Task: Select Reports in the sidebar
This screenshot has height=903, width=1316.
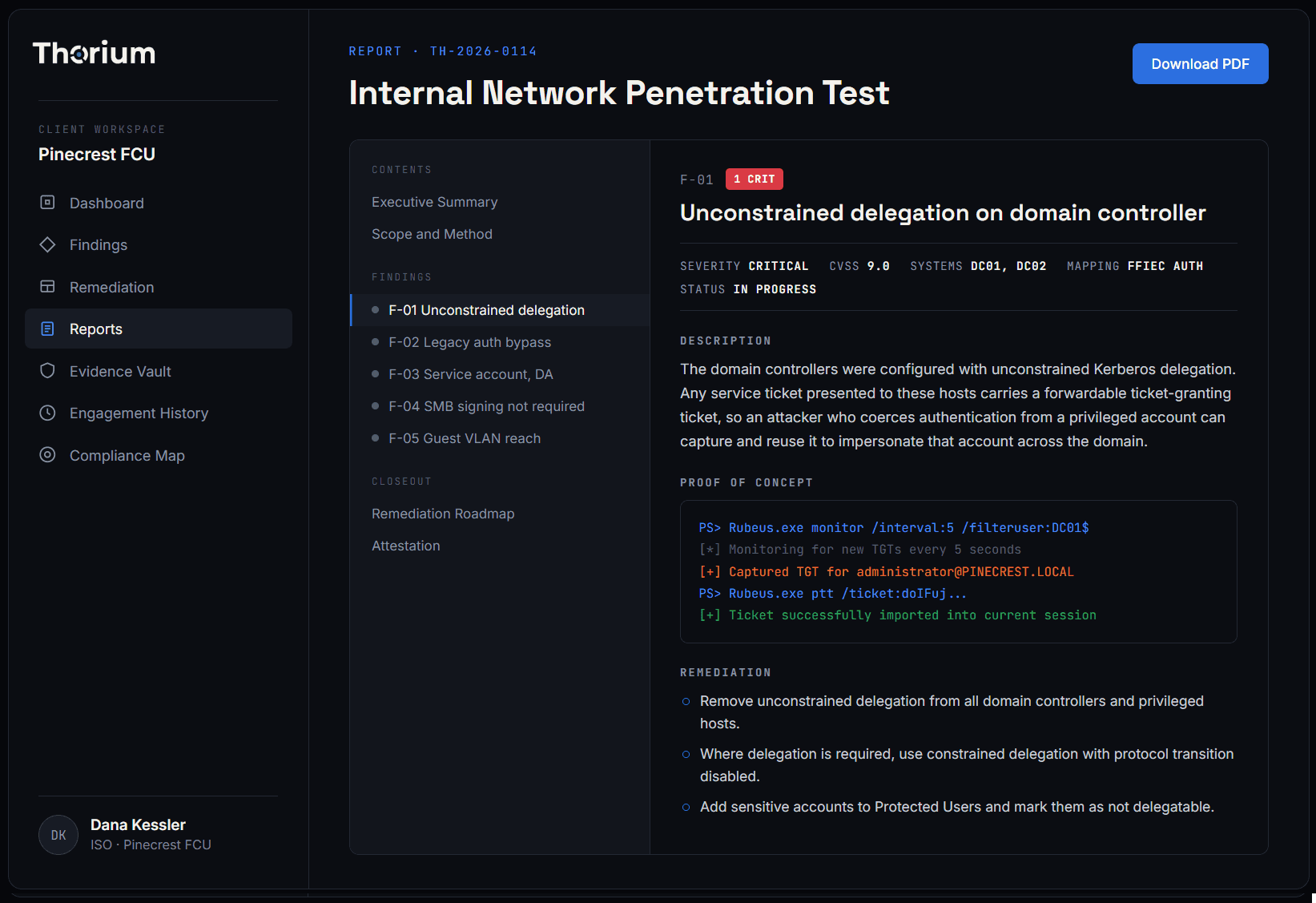Action: pos(159,329)
